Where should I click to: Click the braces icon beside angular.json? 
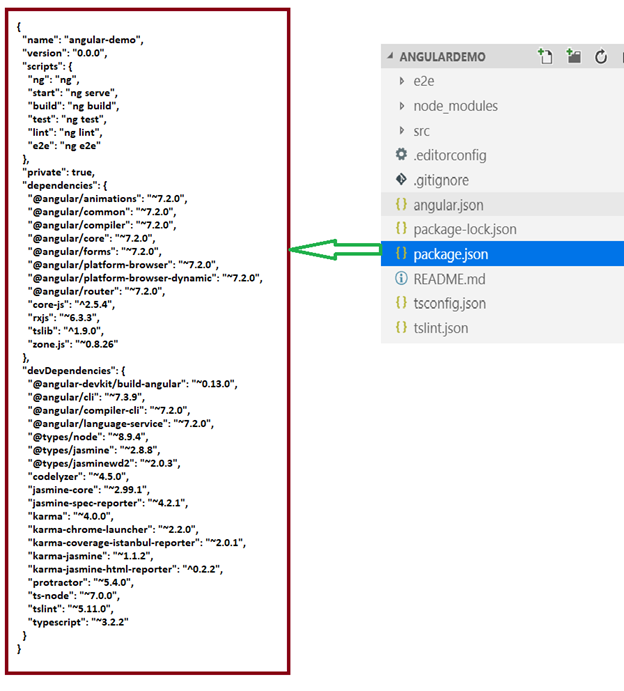coord(401,204)
